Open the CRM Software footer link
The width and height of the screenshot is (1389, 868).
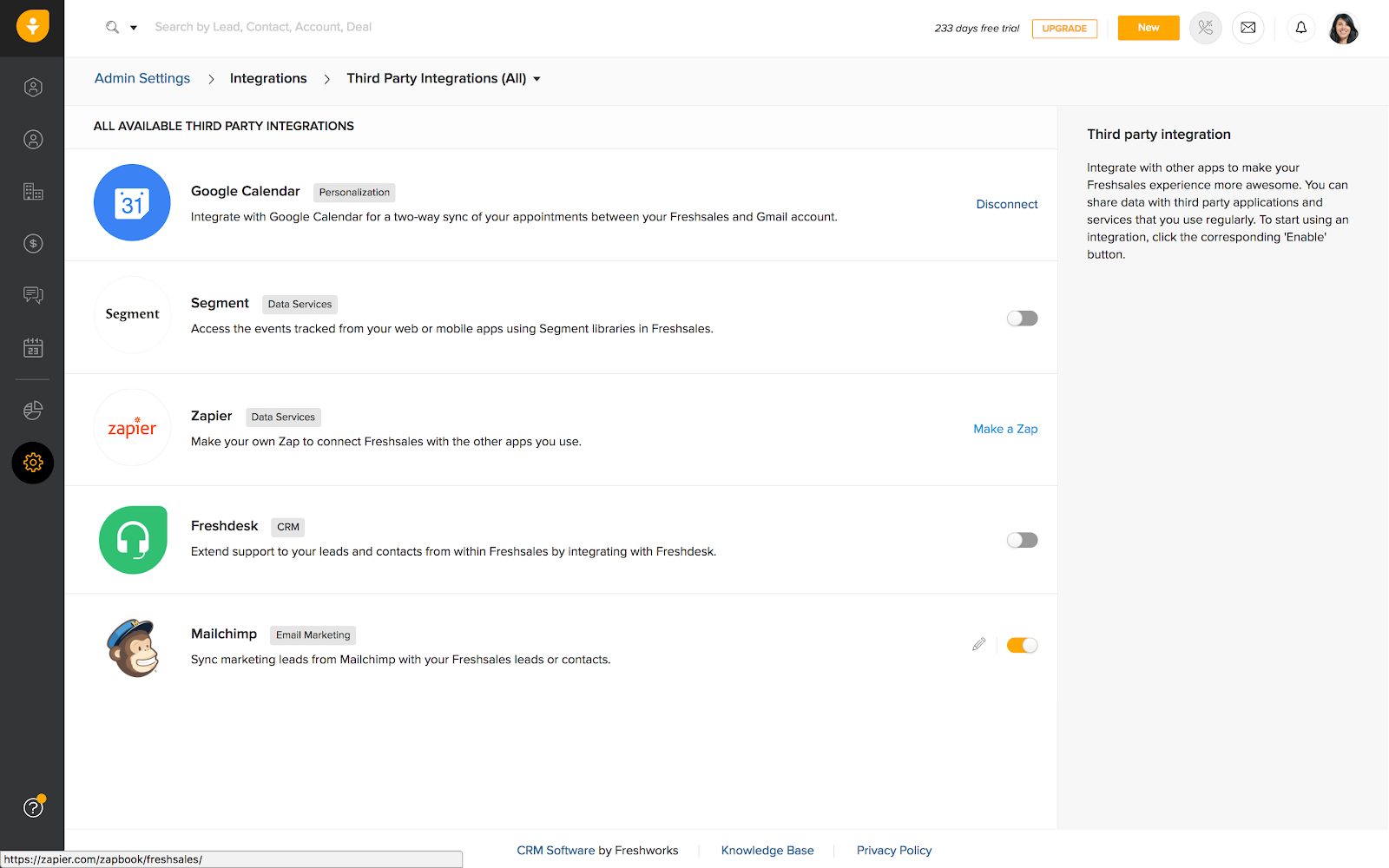[556, 851]
